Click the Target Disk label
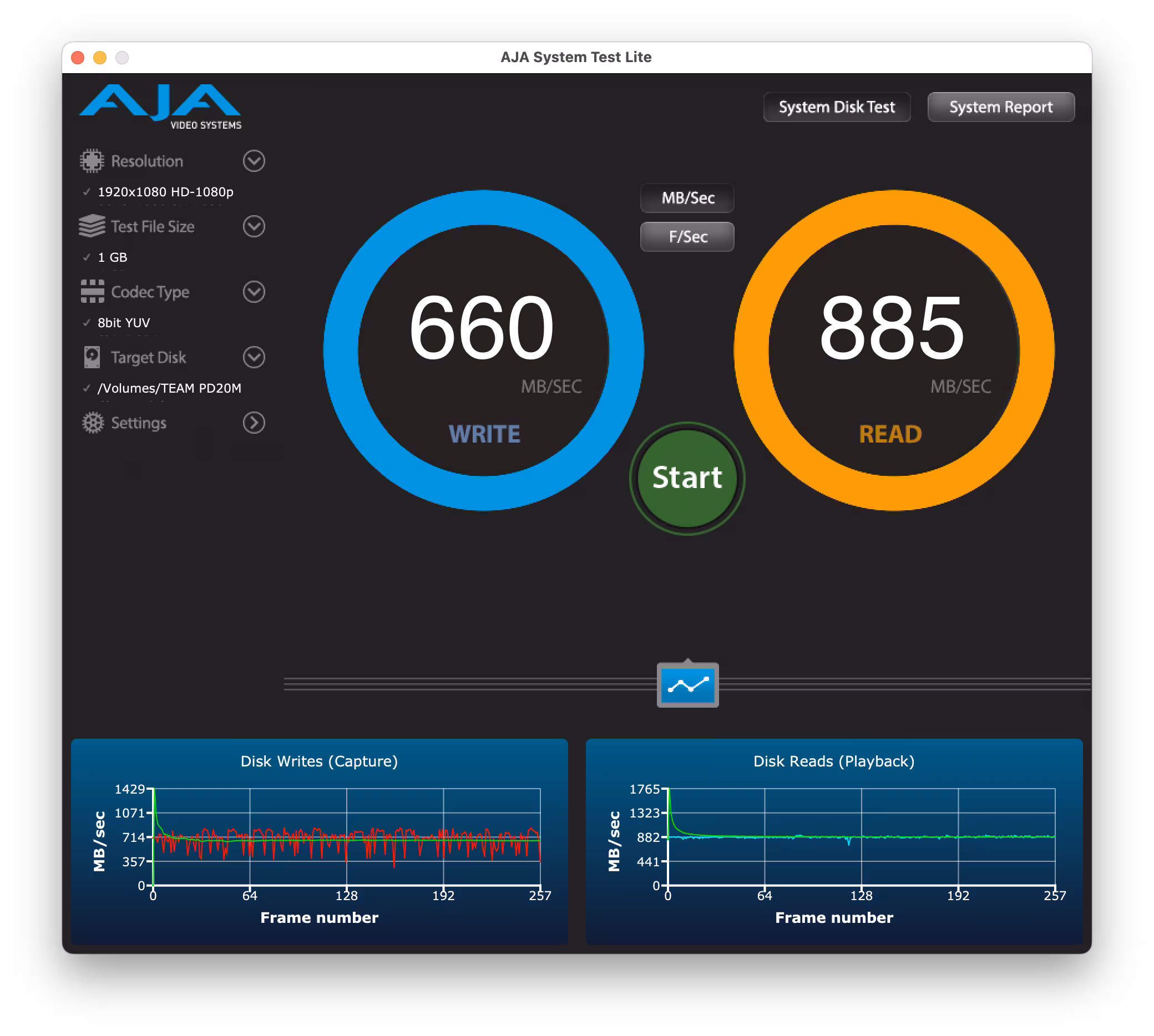This screenshot has height=1036, width=1154. 148,358
